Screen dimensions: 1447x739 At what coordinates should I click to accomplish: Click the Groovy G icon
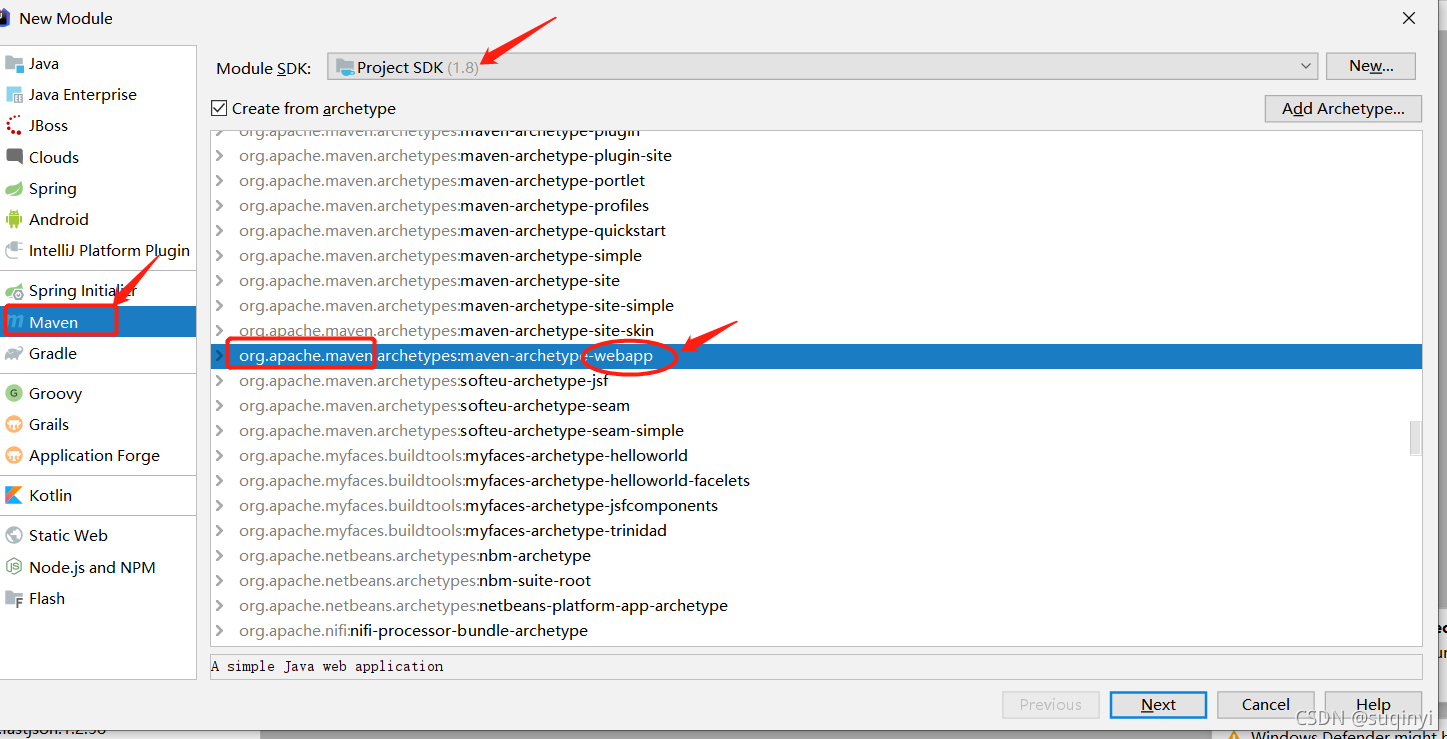click(14, 394)
